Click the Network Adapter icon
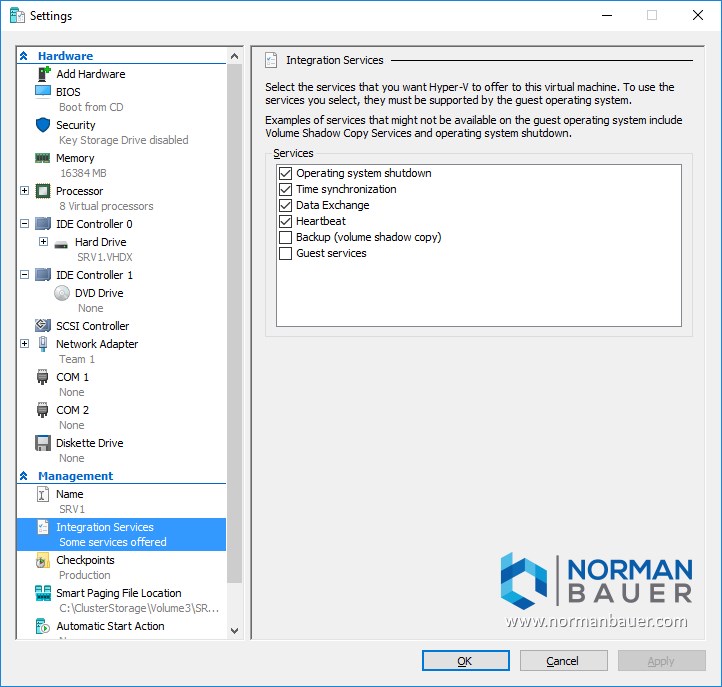This screenshot has width=722, height=687. [x=43, y=344]
